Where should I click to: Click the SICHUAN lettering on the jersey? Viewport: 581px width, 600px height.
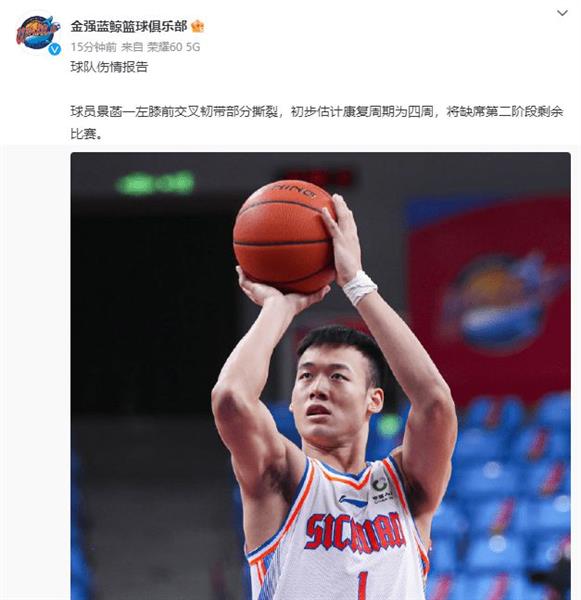coord(353,533)
